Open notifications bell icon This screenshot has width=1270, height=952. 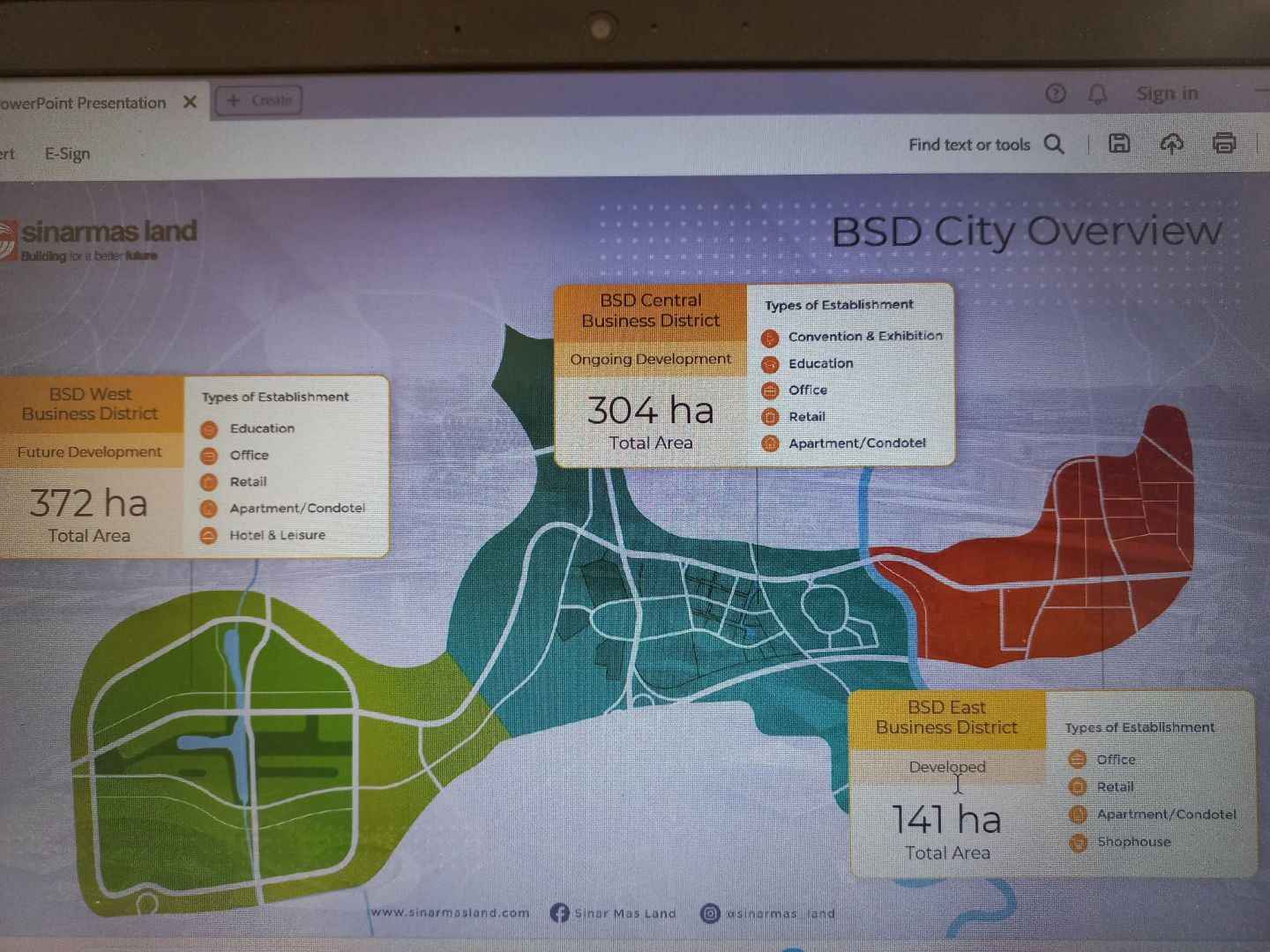tap(1097, 93)
